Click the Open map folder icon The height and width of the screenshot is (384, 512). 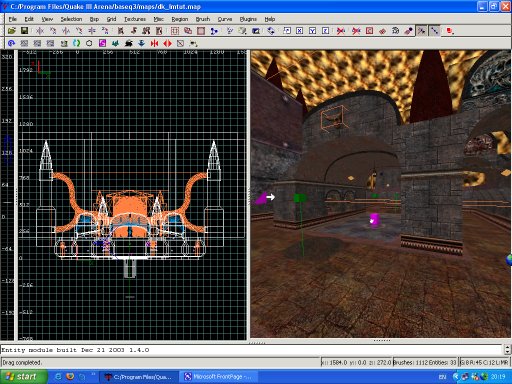[11, 31]
